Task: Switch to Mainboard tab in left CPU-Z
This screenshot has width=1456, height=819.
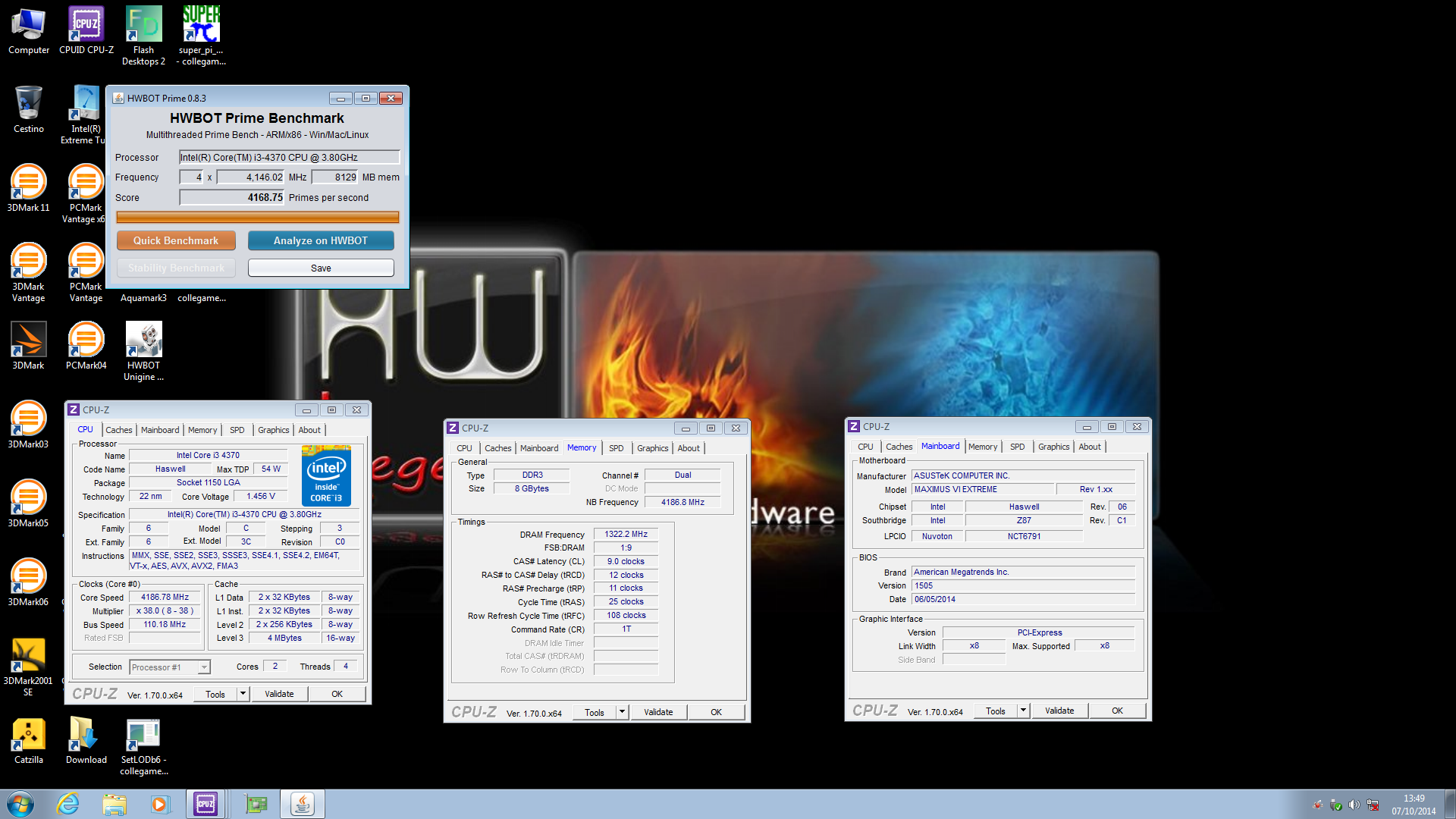Action: coord(160,430)
